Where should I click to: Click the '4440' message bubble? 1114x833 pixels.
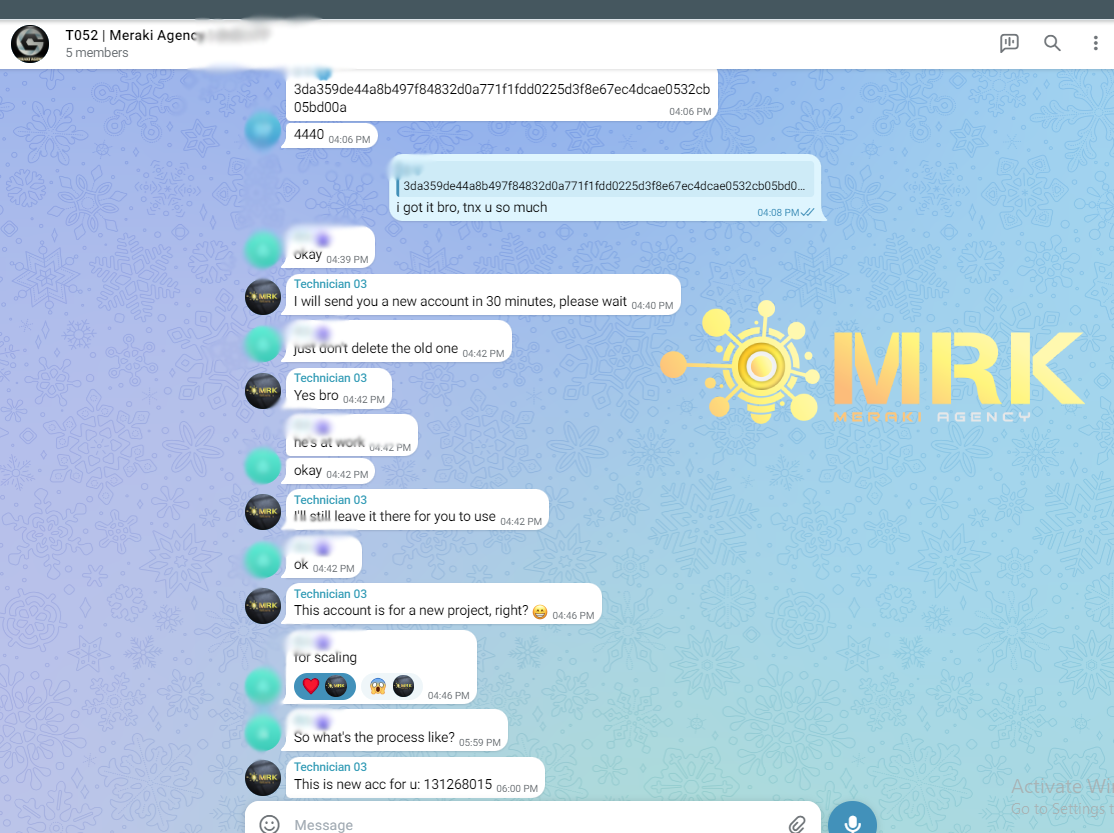click(x=331, y=135)
